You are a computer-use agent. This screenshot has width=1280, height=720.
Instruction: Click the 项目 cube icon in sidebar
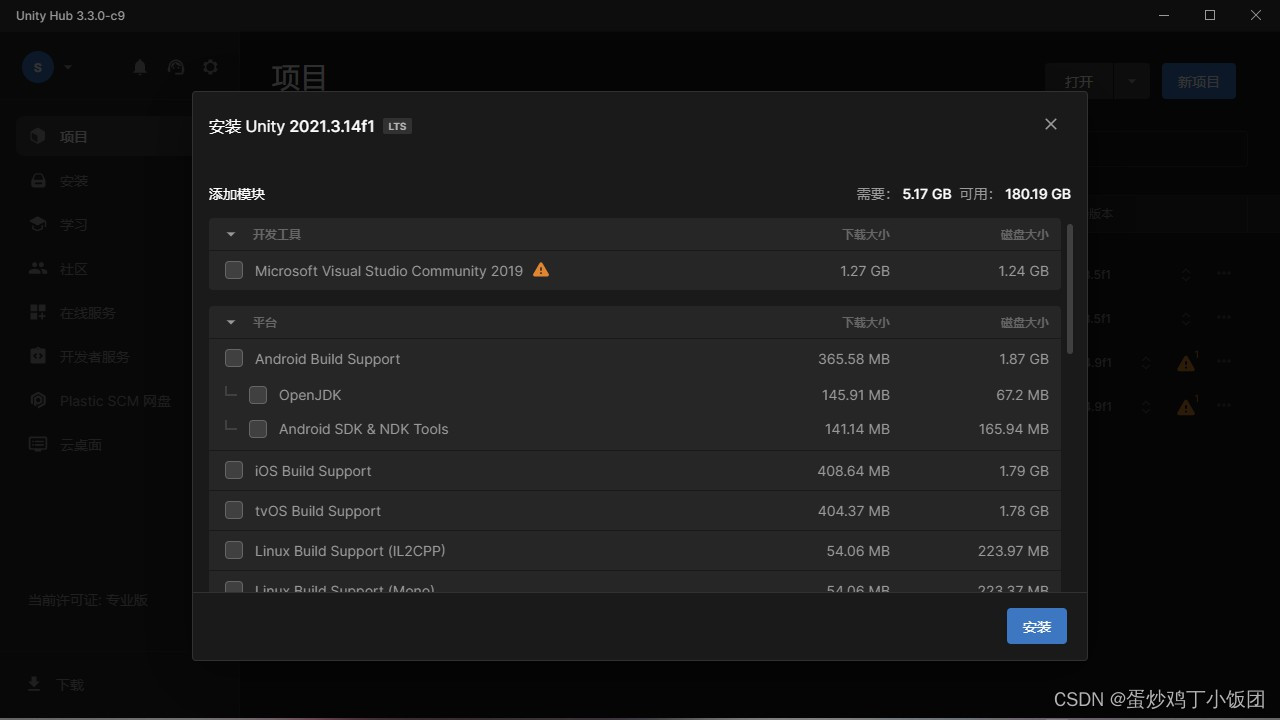38,136
